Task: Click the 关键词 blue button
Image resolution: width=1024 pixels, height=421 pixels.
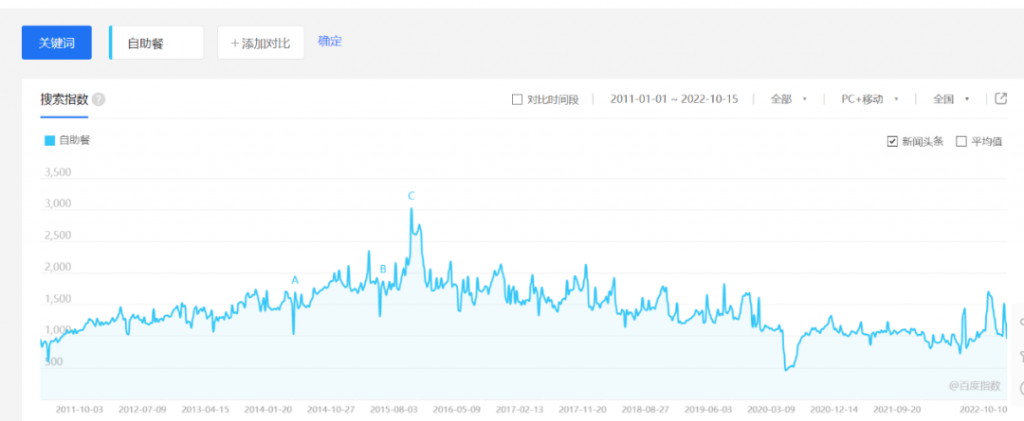Action: click(x=57, y=43)
